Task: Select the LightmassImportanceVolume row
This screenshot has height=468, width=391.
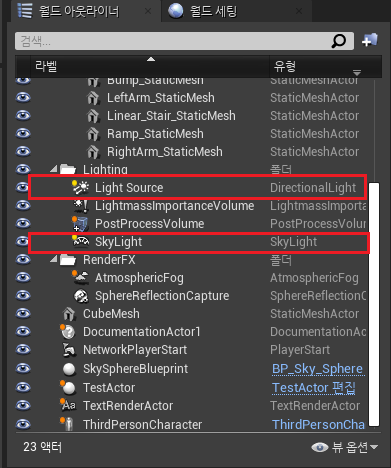Action: (192, 206)
